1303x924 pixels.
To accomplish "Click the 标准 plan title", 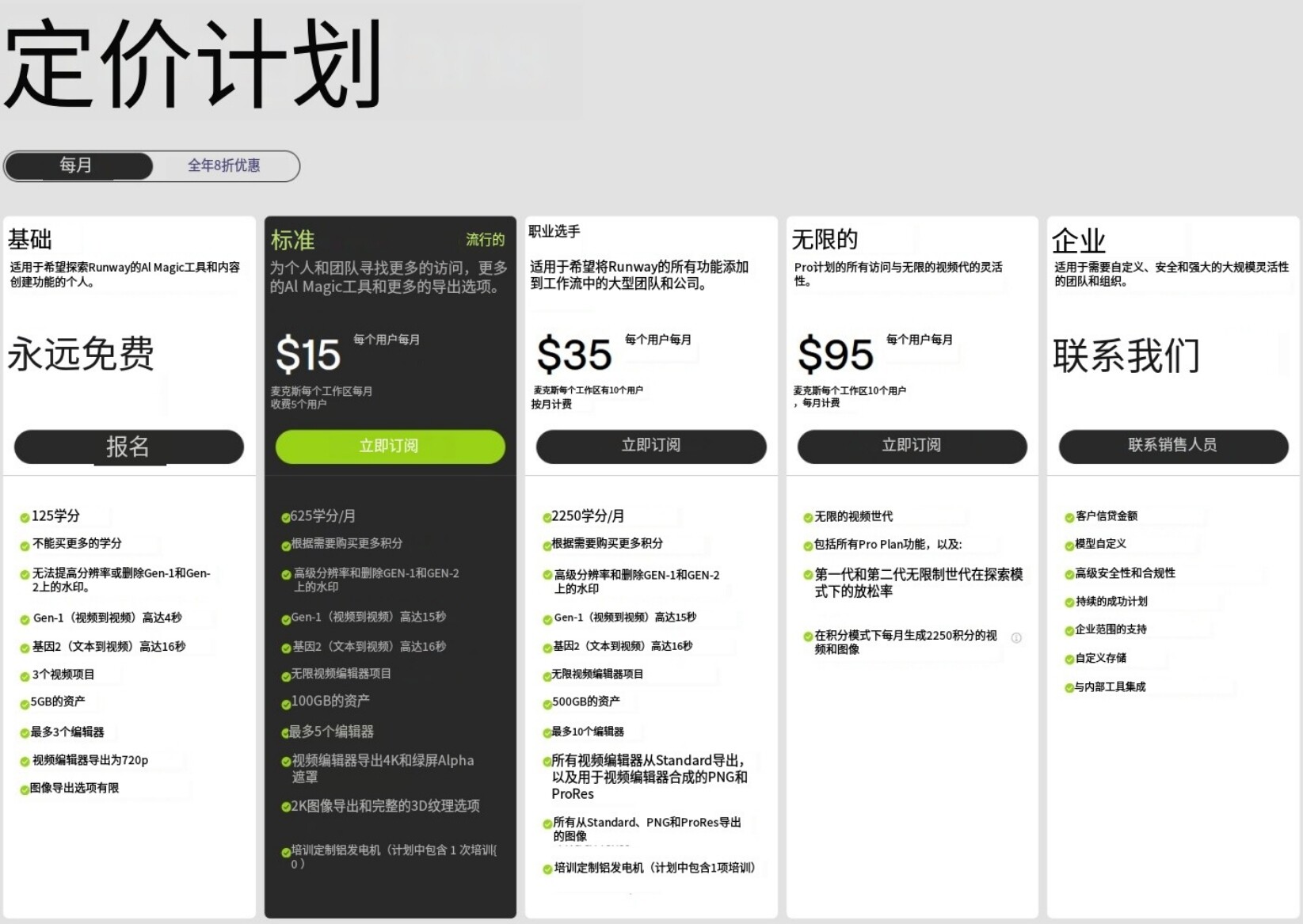I will 292,240.
